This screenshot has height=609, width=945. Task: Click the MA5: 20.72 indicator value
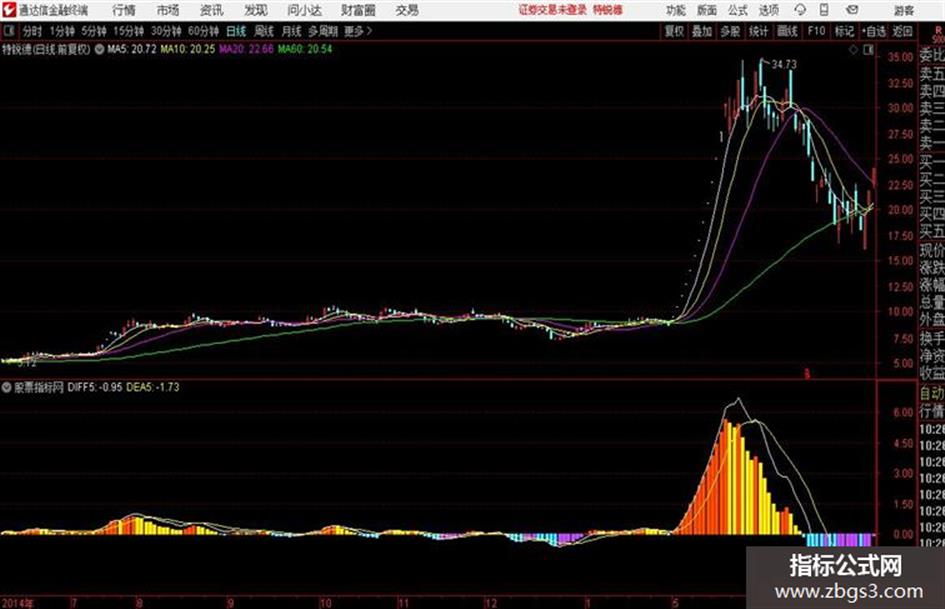(132, 49)
